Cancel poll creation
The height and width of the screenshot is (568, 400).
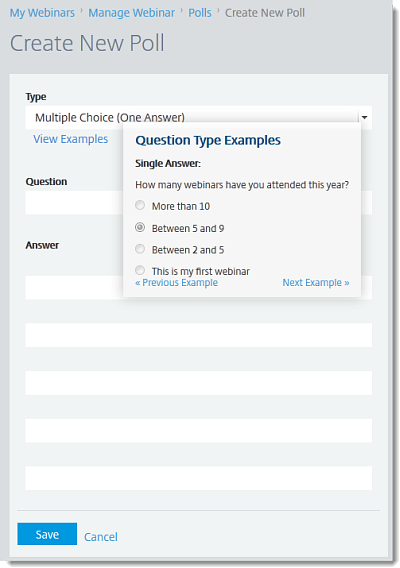coord(101,536)
